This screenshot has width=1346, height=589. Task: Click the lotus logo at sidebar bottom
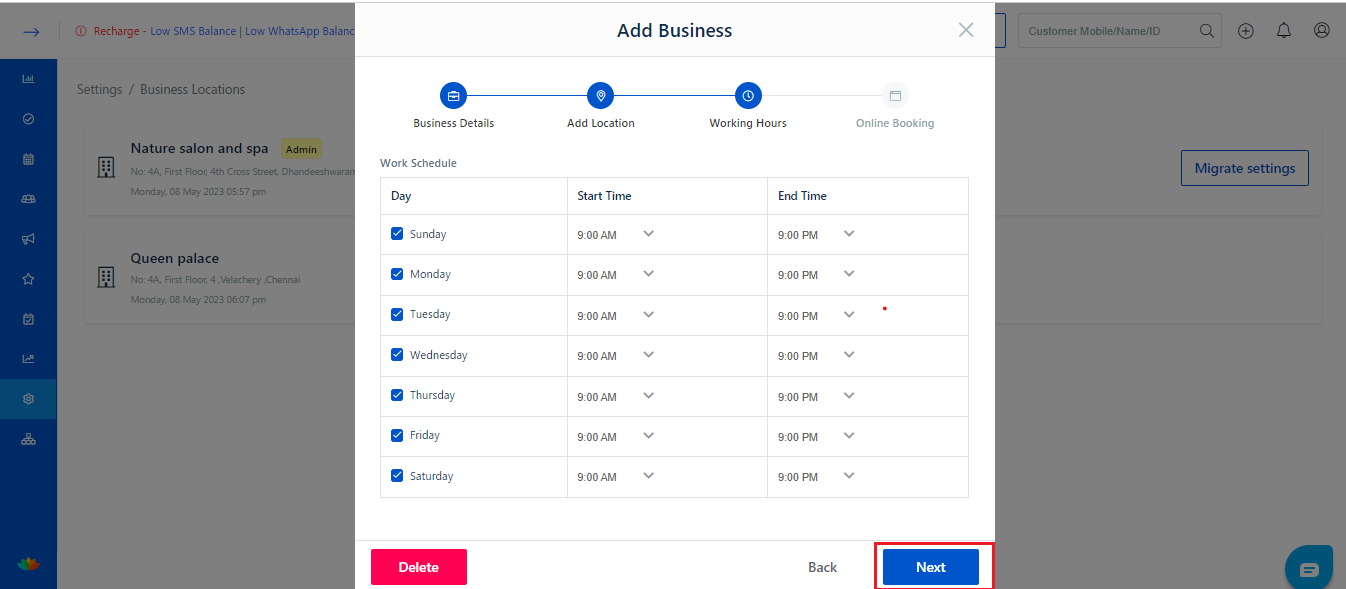[x=28, y=564]
